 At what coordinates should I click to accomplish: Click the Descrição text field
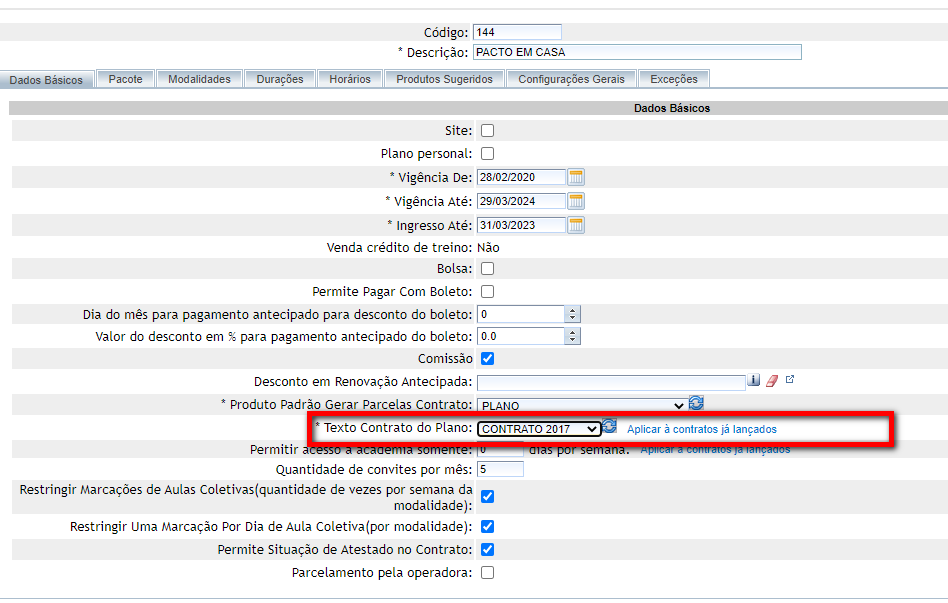click(636, 52)
